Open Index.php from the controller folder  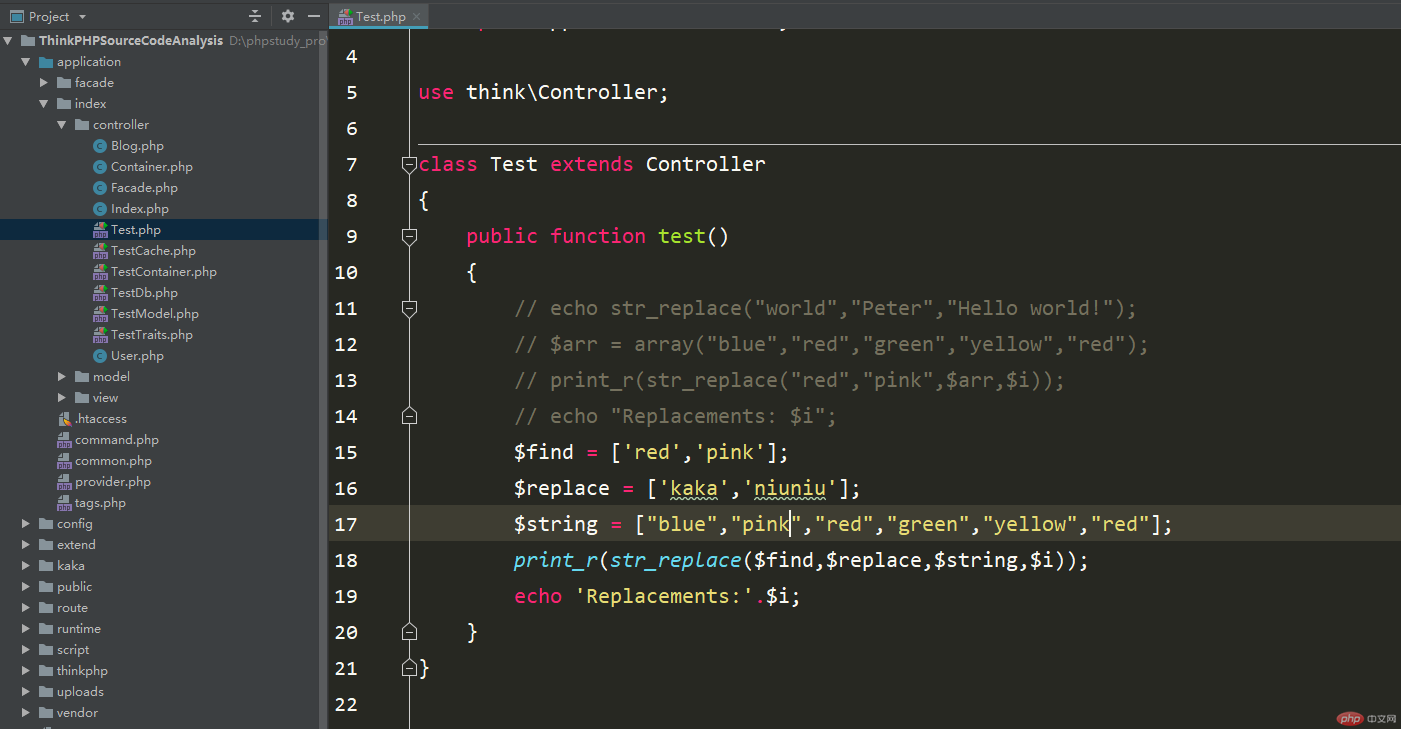[x=137, y=208]
